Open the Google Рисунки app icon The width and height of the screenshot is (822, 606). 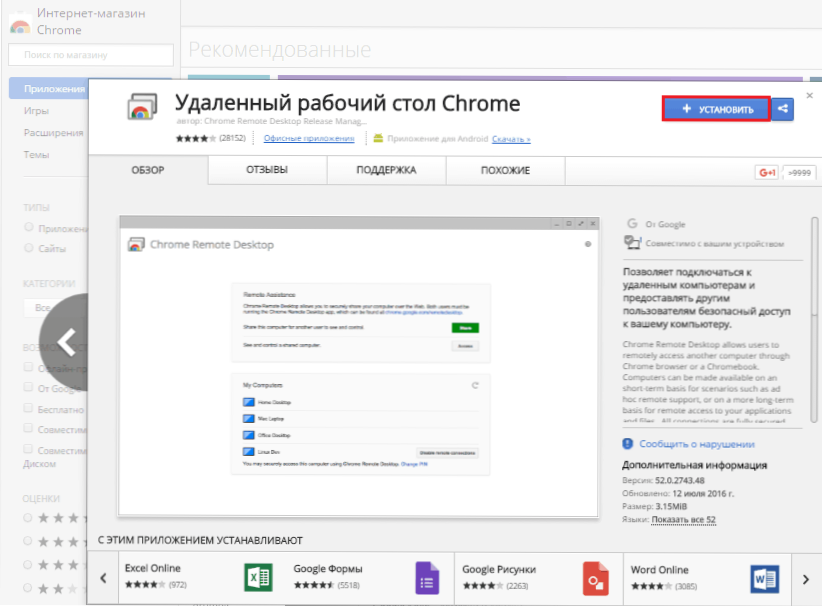(596, 578)
